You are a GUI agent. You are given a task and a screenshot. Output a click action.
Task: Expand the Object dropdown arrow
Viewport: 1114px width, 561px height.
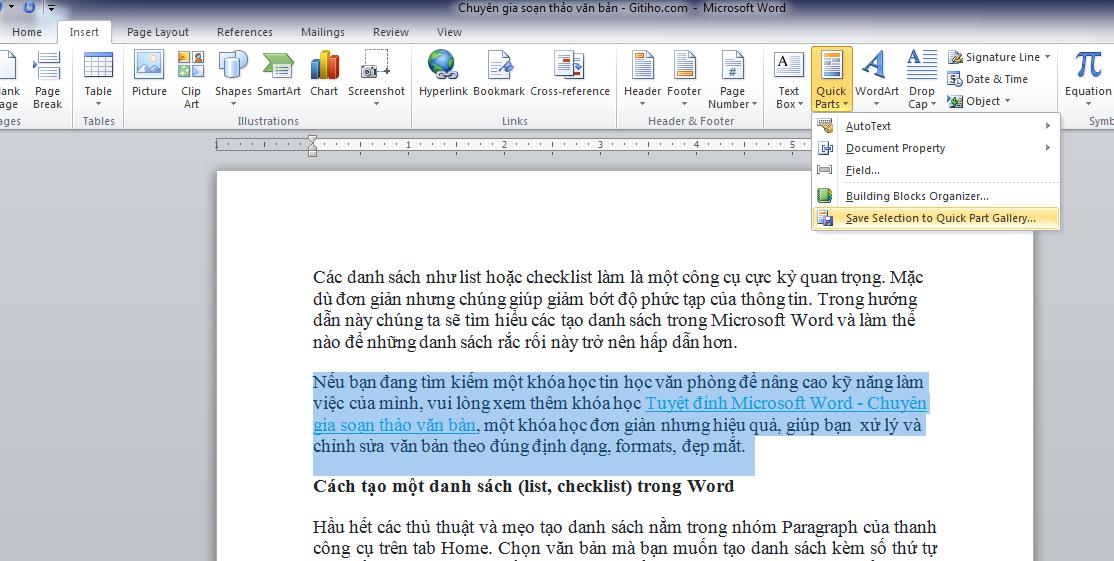(1007, 101)
